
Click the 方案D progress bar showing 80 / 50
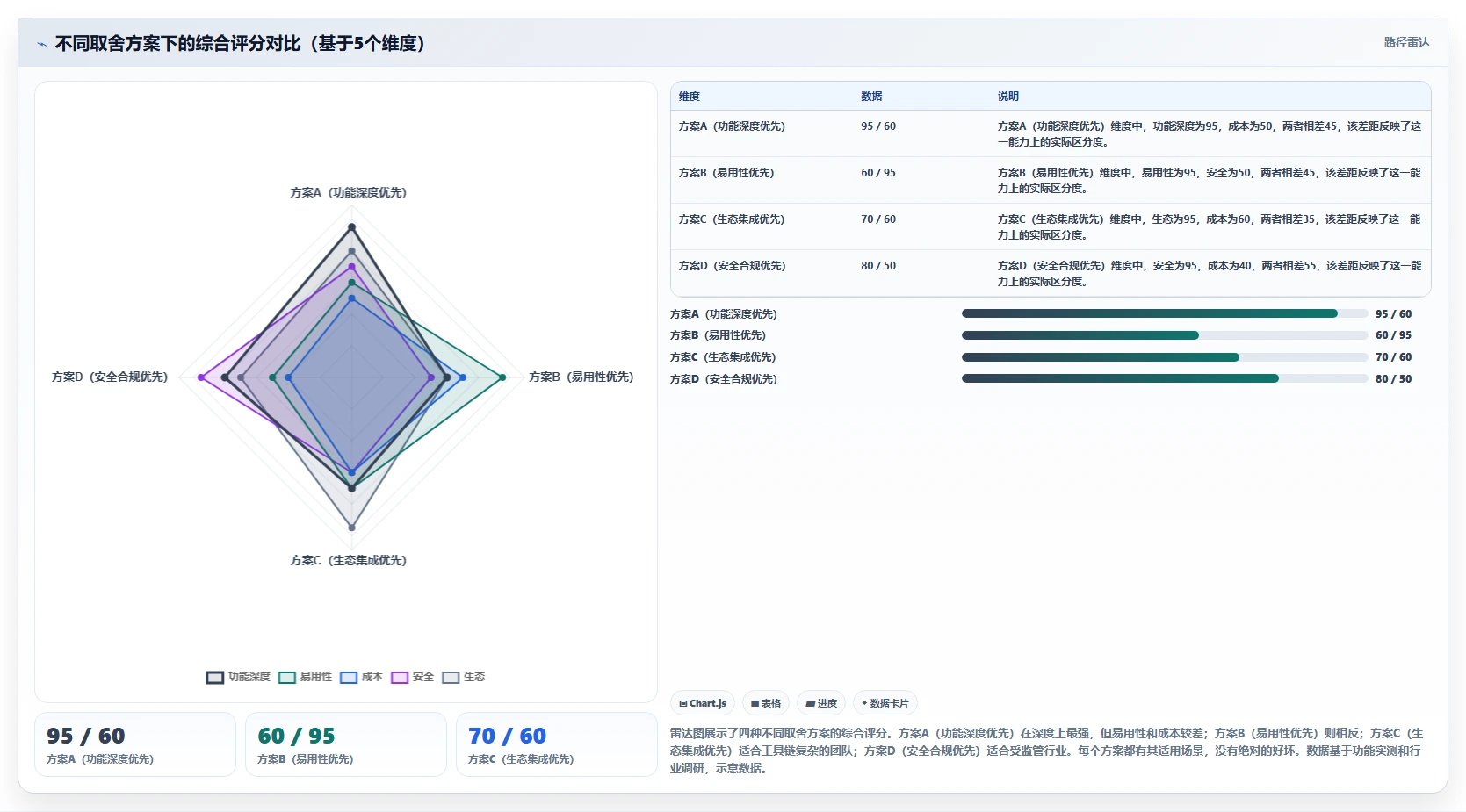(x=1165, y=378)
